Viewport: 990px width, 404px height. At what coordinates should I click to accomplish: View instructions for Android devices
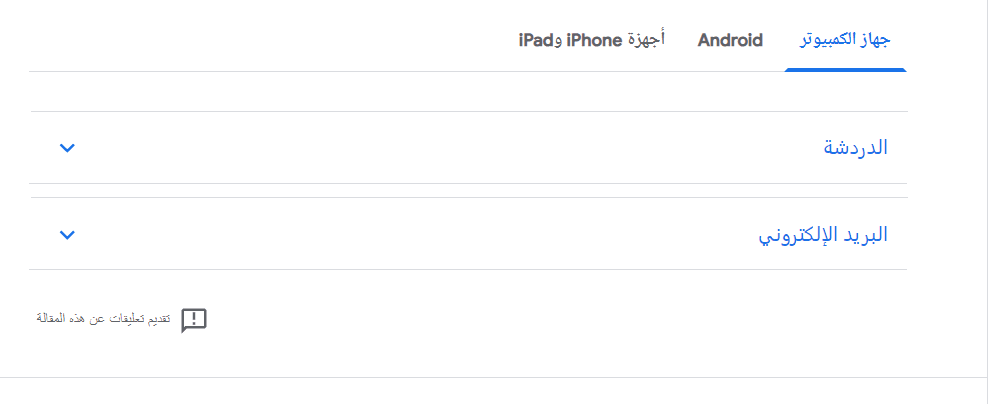730,41
